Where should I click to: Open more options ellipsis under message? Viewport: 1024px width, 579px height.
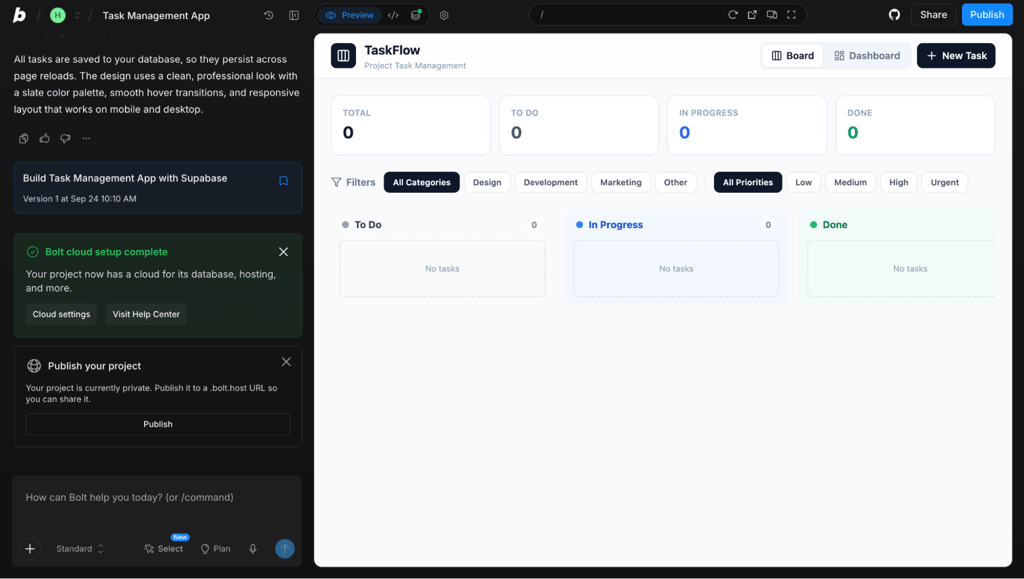tap(86, 138)
